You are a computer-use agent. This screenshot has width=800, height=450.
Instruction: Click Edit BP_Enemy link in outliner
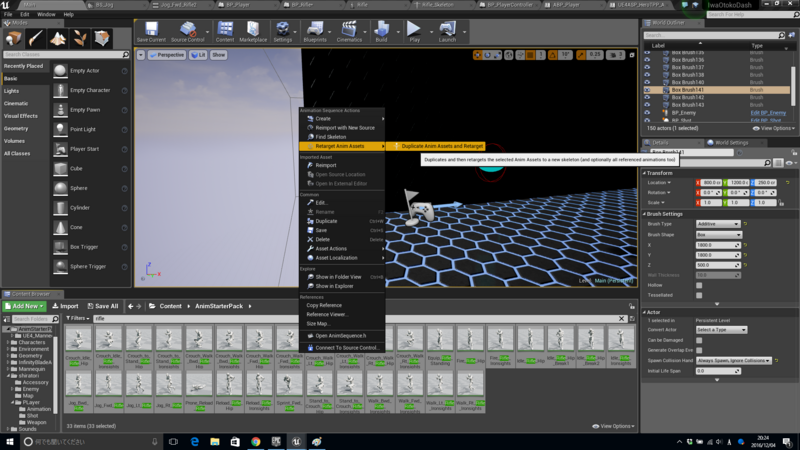[x=768, y=113]
